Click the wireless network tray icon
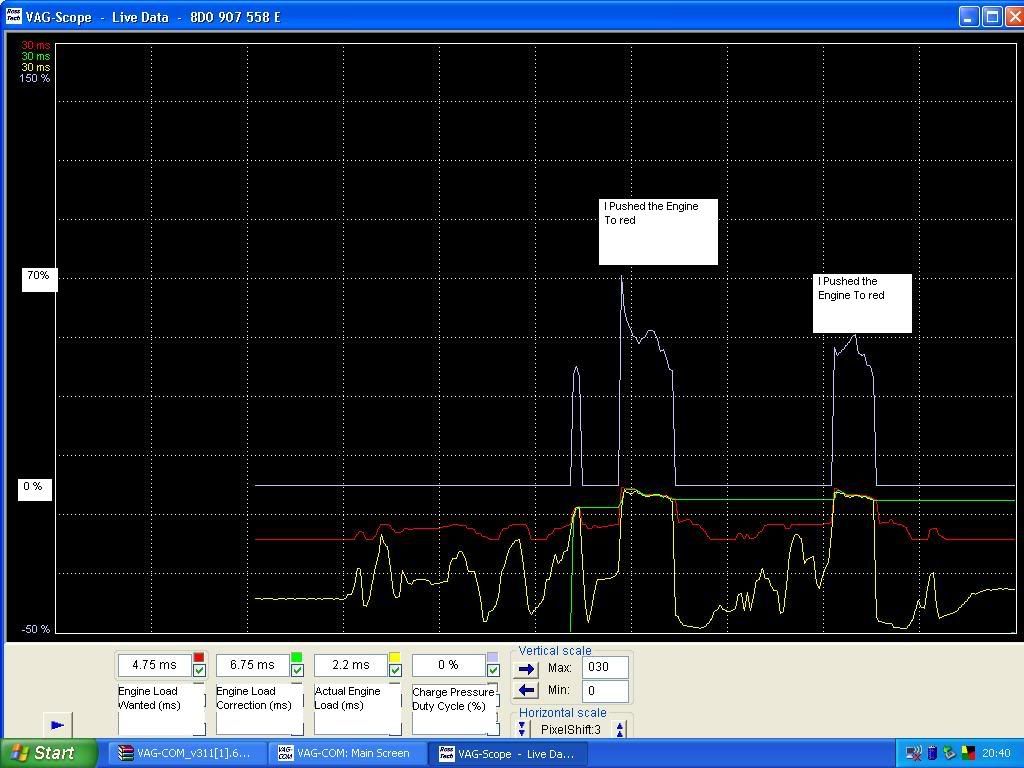This screenshot has height=768, width=1024. pyautogui.click(x=913, y=753)
